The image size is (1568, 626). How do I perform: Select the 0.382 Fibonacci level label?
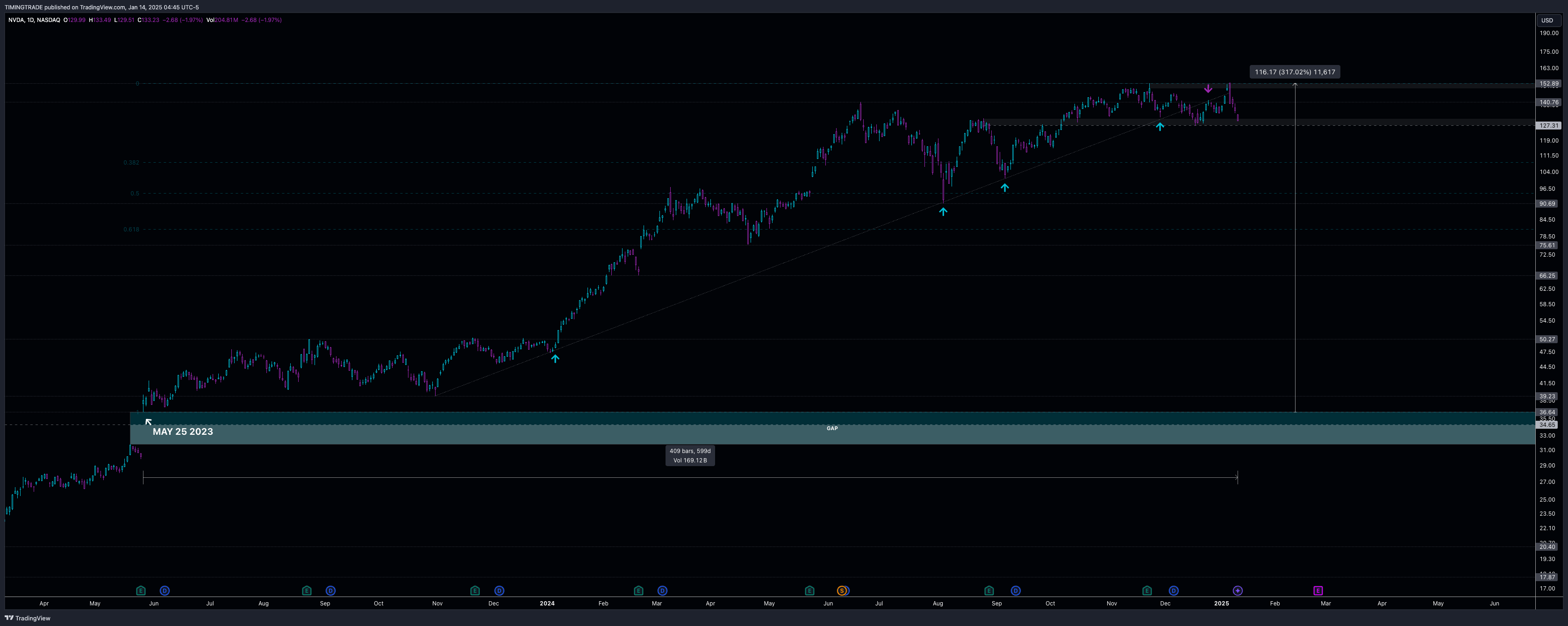(x=131, y=163)
